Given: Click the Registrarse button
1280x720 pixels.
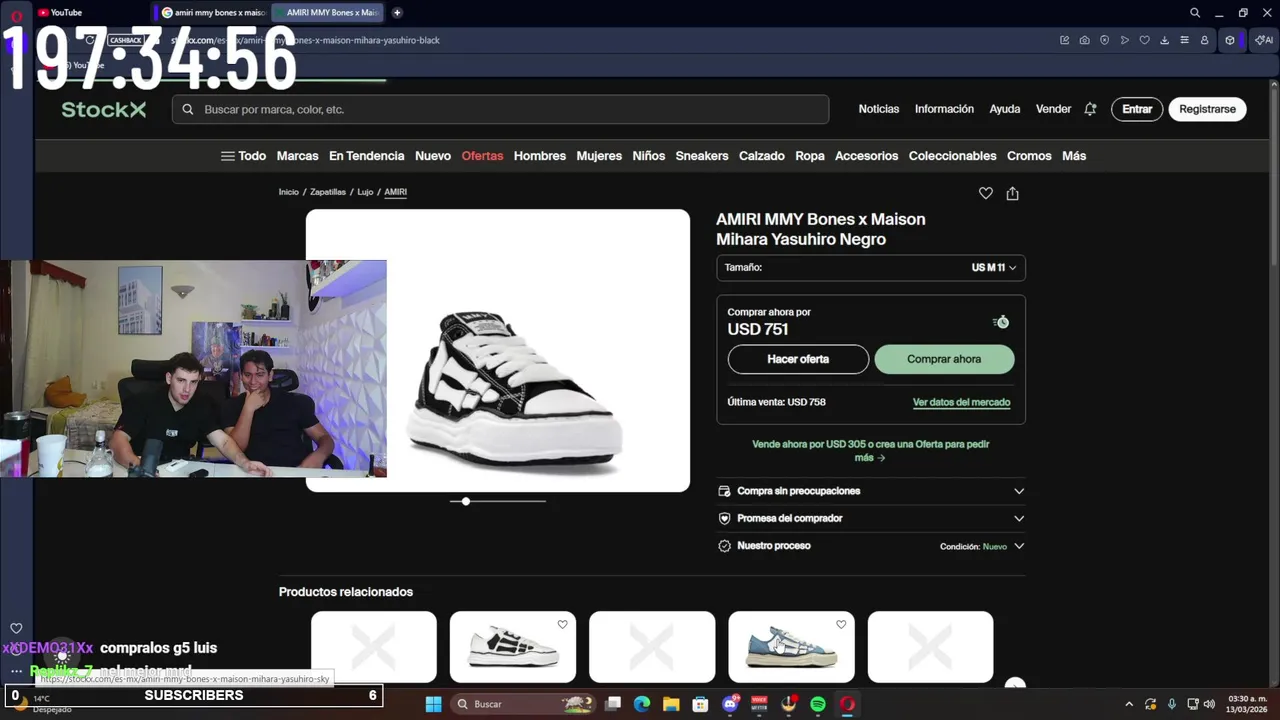Looking at the screenshot, I should (x=1207, y=109).
